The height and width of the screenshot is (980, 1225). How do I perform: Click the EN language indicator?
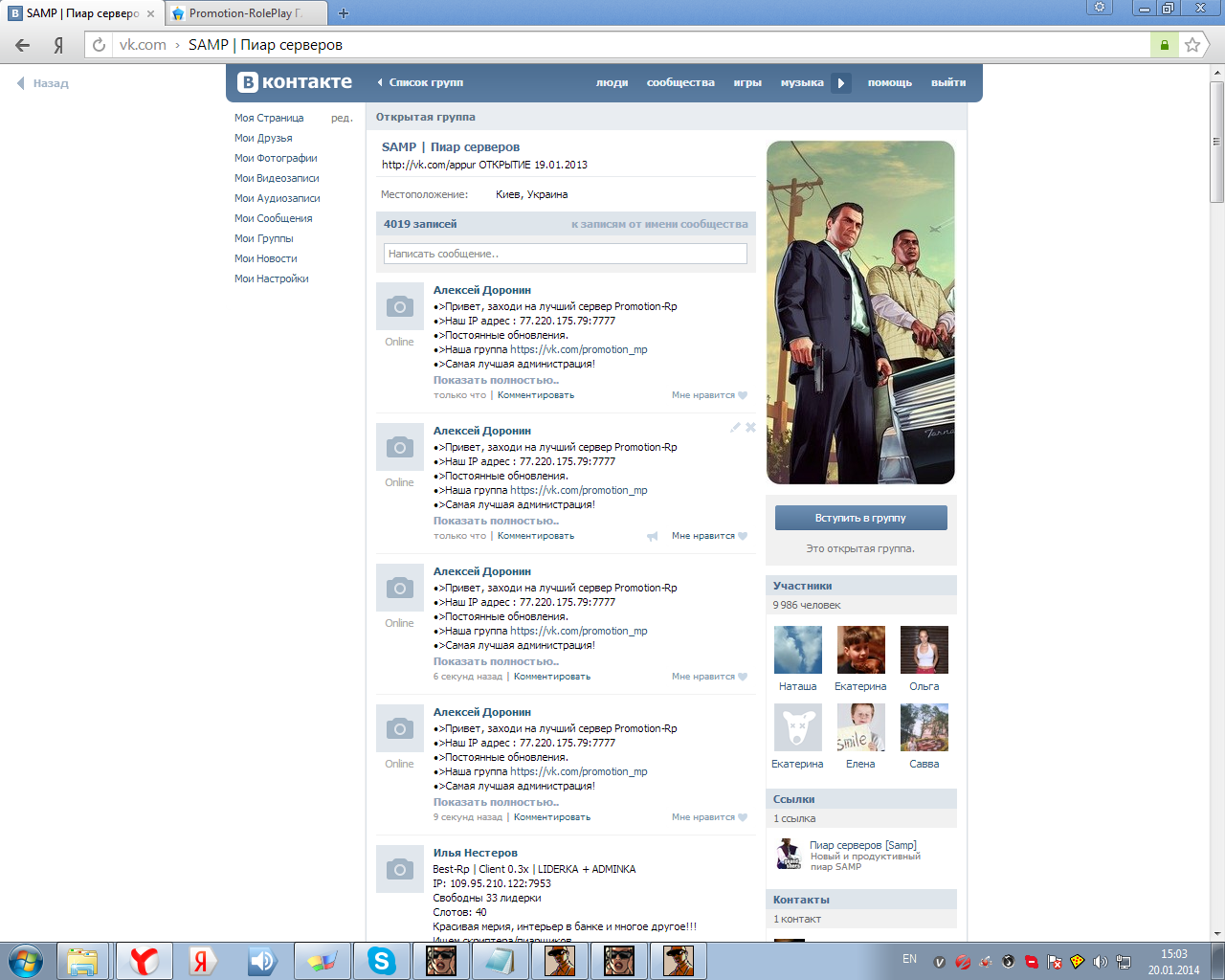click(909, 959)
